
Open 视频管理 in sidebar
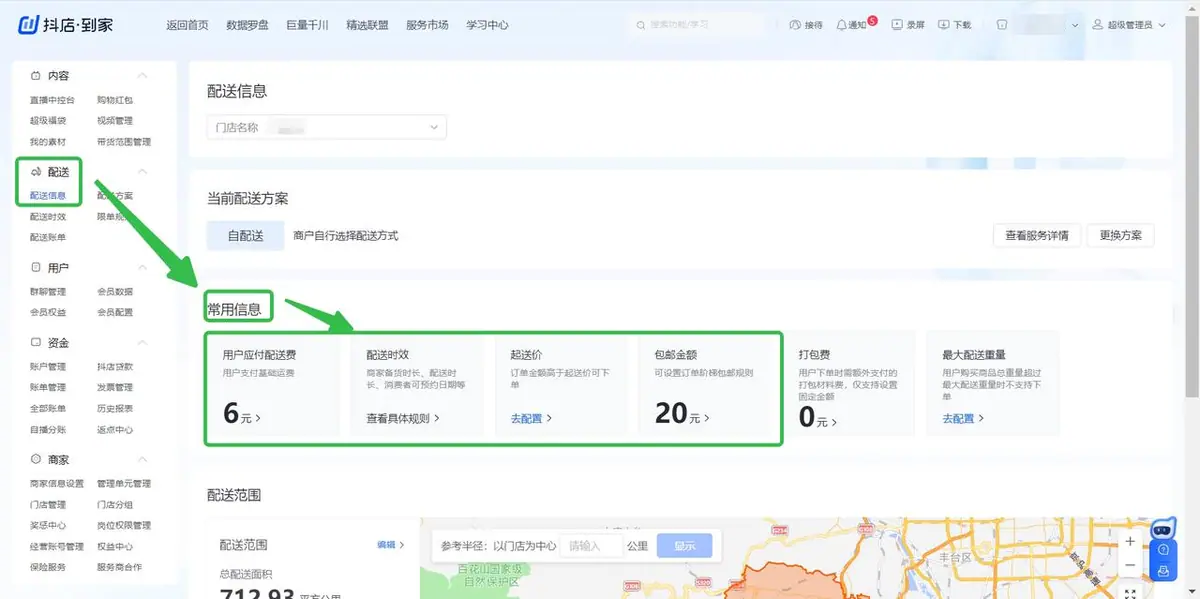coord(115,121)
